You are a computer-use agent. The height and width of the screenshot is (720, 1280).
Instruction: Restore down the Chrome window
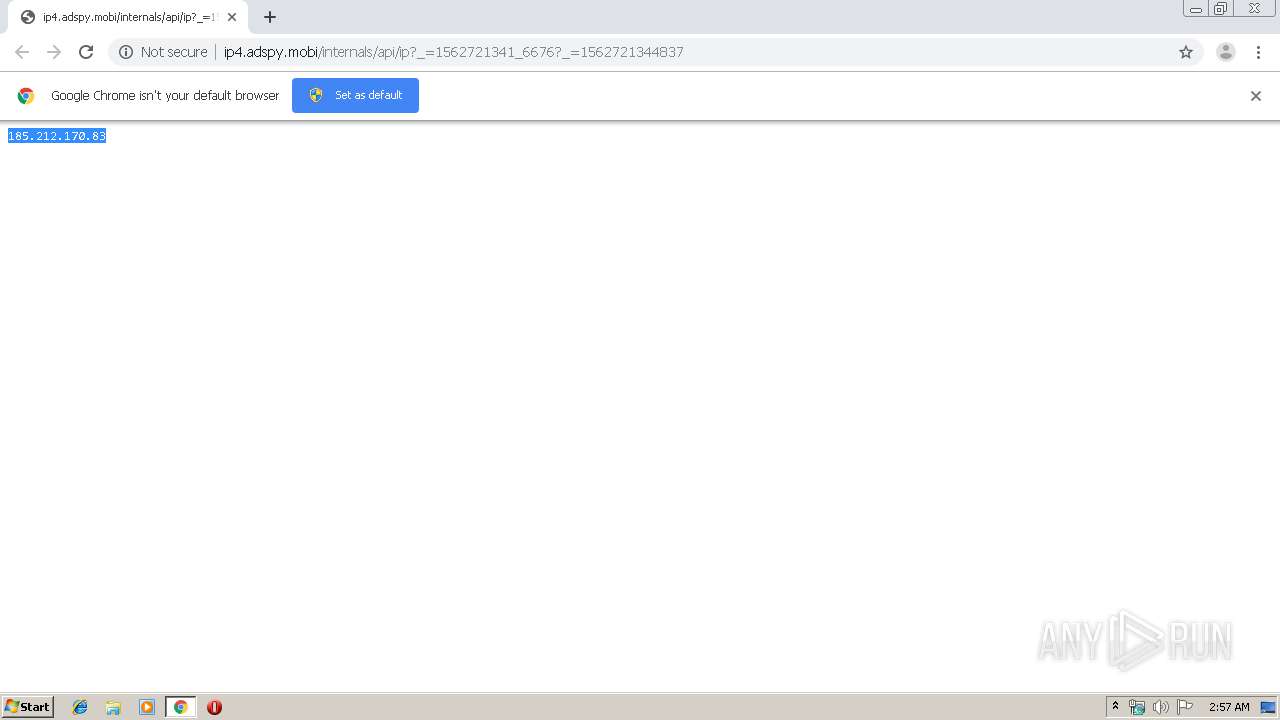[x=1220, y=8]
